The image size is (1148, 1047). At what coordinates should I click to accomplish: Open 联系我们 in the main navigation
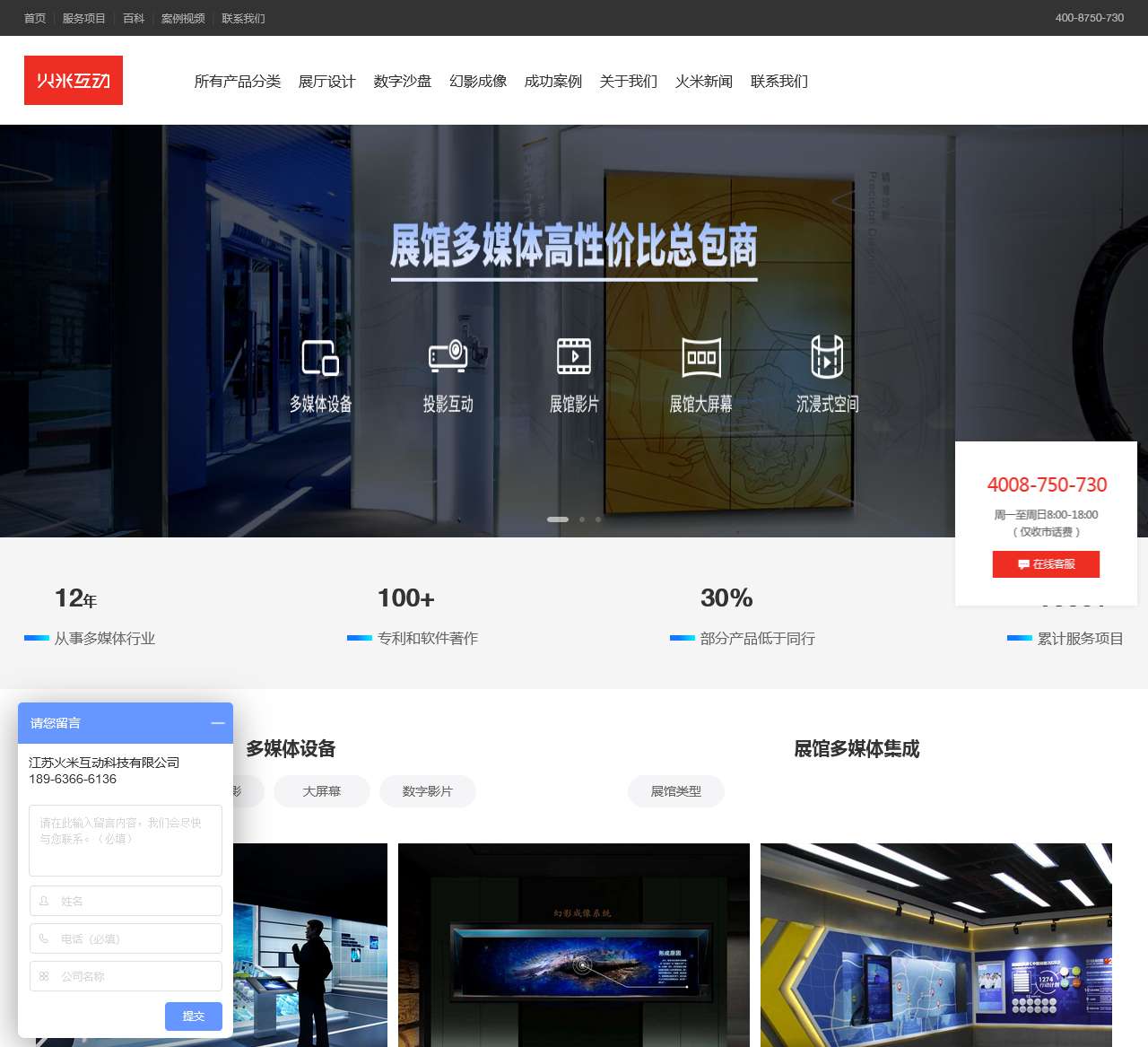[x=779, y=82]
